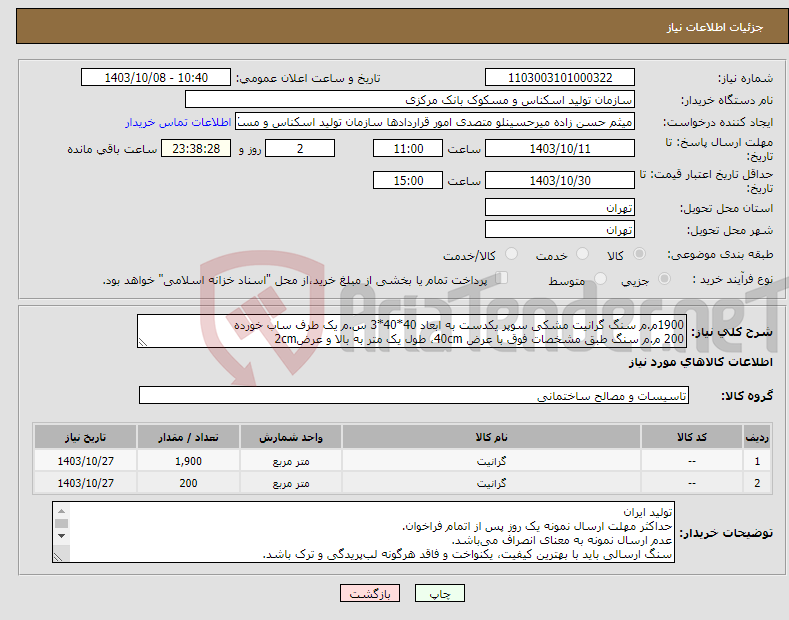789x620 pixels.
Task: Click row number 2 cell
Action: click(x=757, y=483)
